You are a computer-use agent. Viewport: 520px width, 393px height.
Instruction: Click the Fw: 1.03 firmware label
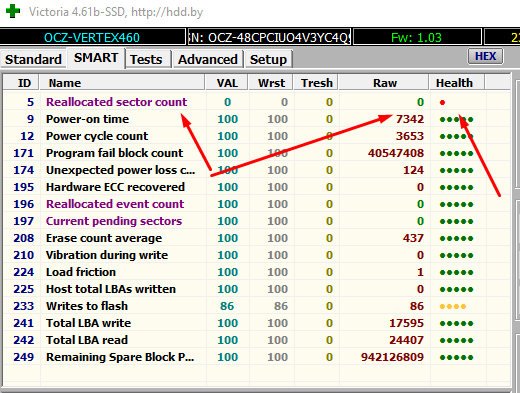[417, 37]
